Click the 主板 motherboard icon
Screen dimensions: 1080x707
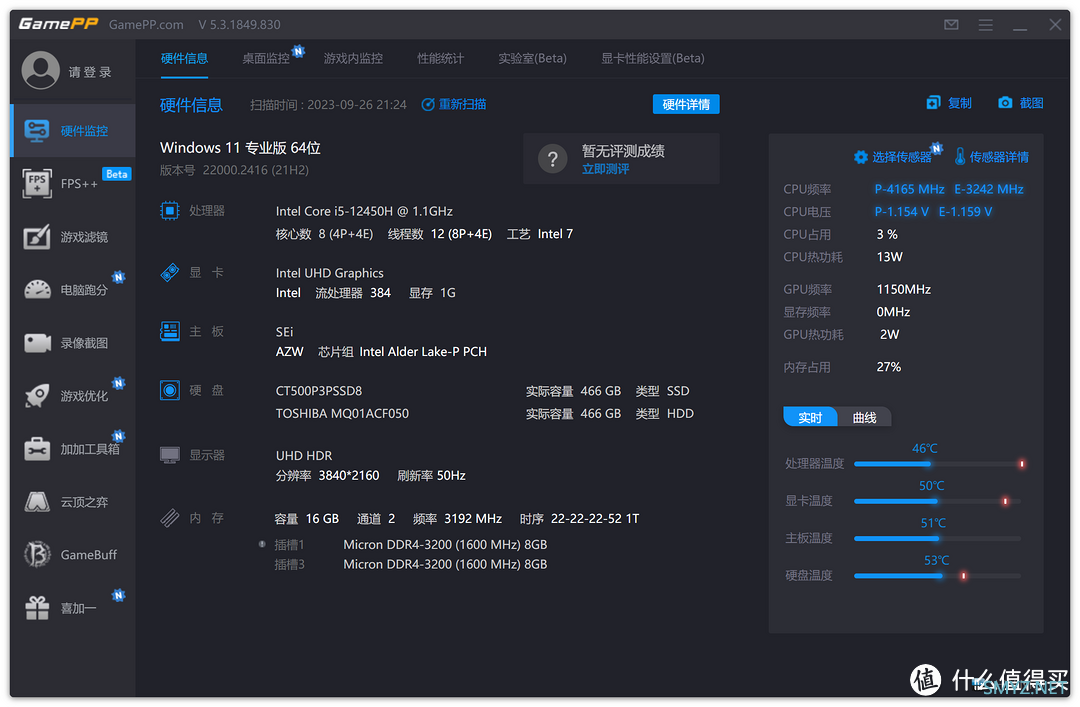(x=169, y=331)
